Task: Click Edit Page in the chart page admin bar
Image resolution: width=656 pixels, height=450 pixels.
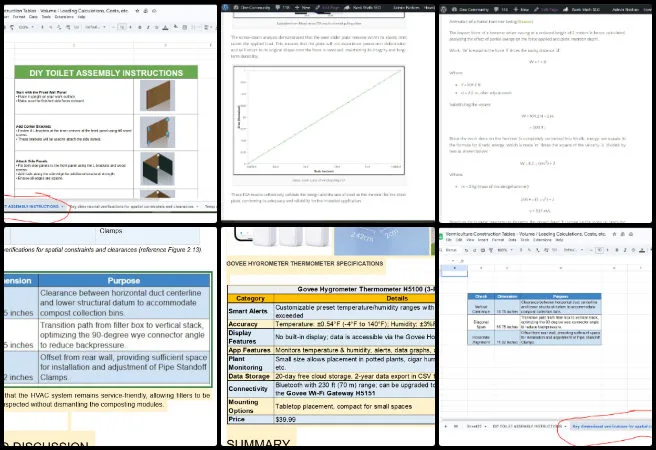Action: coord(327,8)
